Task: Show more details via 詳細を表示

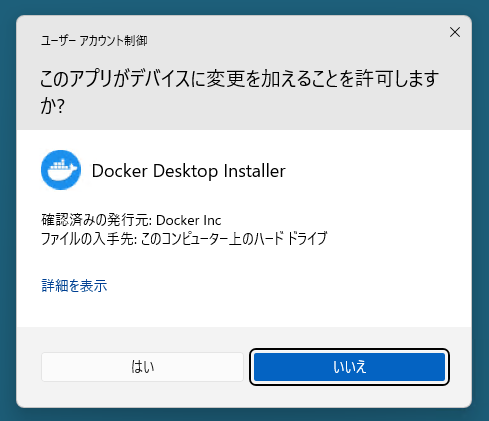Action: (x=74, y=286)
